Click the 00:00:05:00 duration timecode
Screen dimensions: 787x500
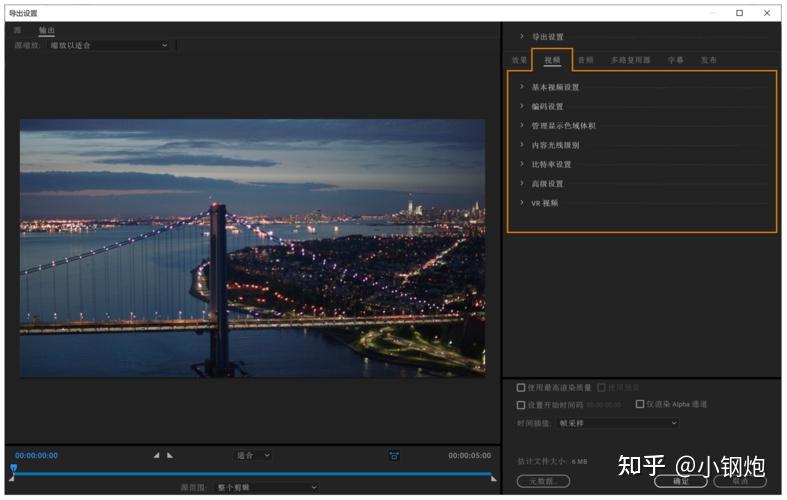click(470, 455)
